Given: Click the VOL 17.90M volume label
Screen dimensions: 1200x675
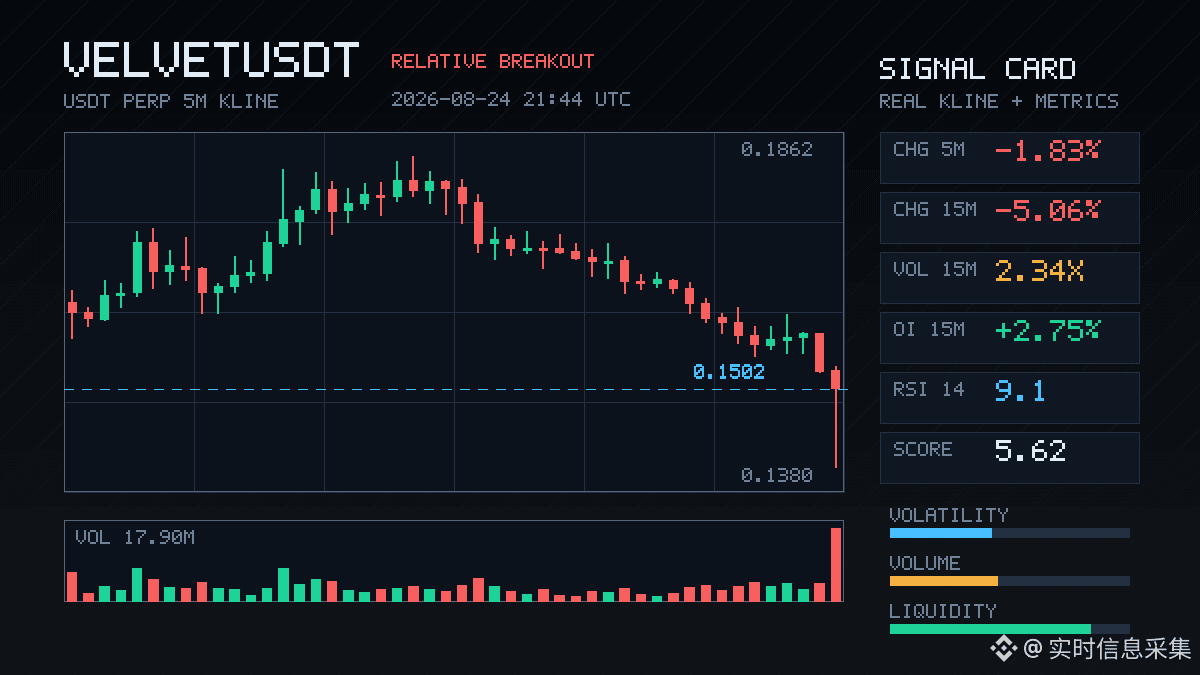Looking at the screenshot, I should (135, 538).
